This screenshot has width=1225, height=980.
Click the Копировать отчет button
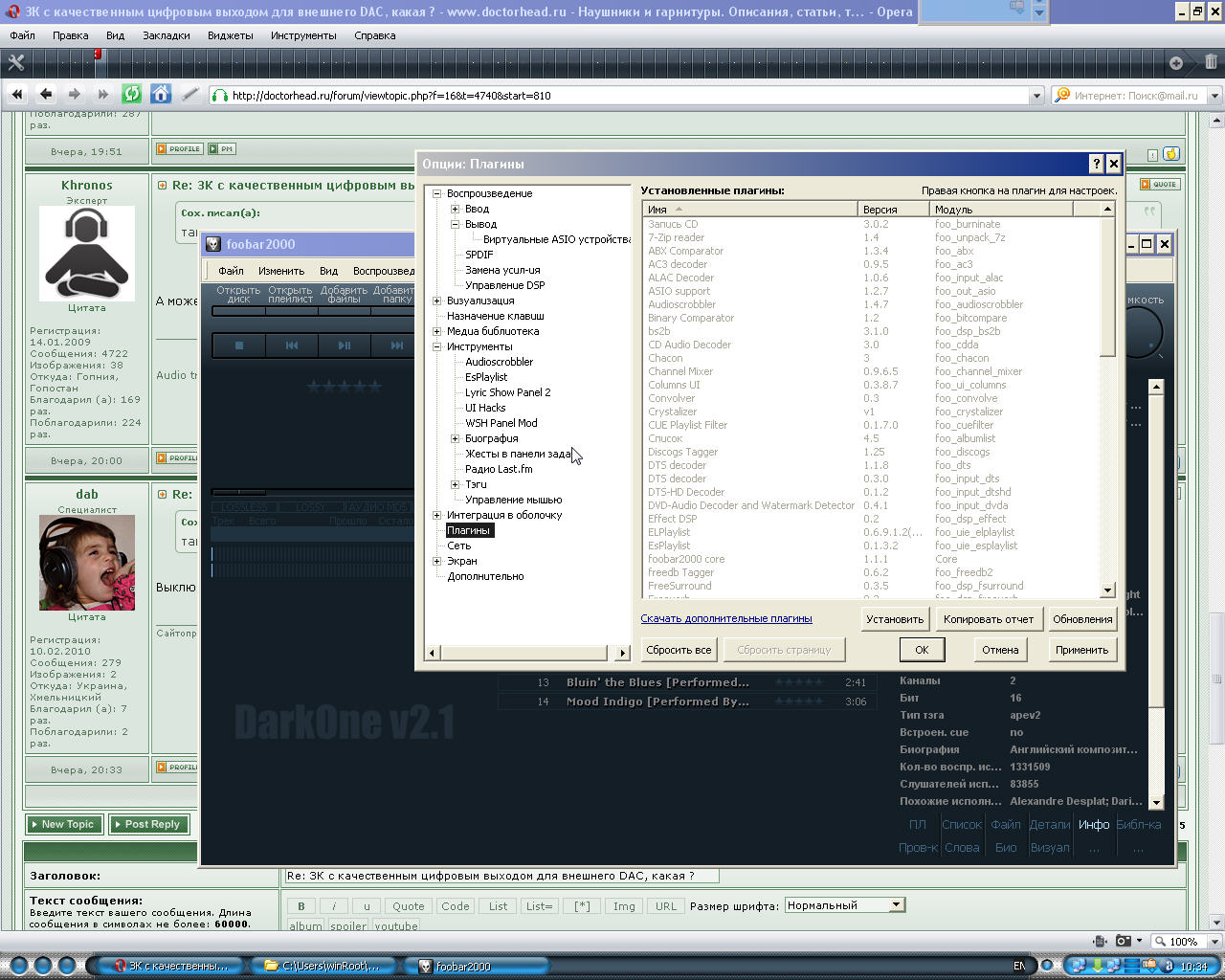click(989, 619)
